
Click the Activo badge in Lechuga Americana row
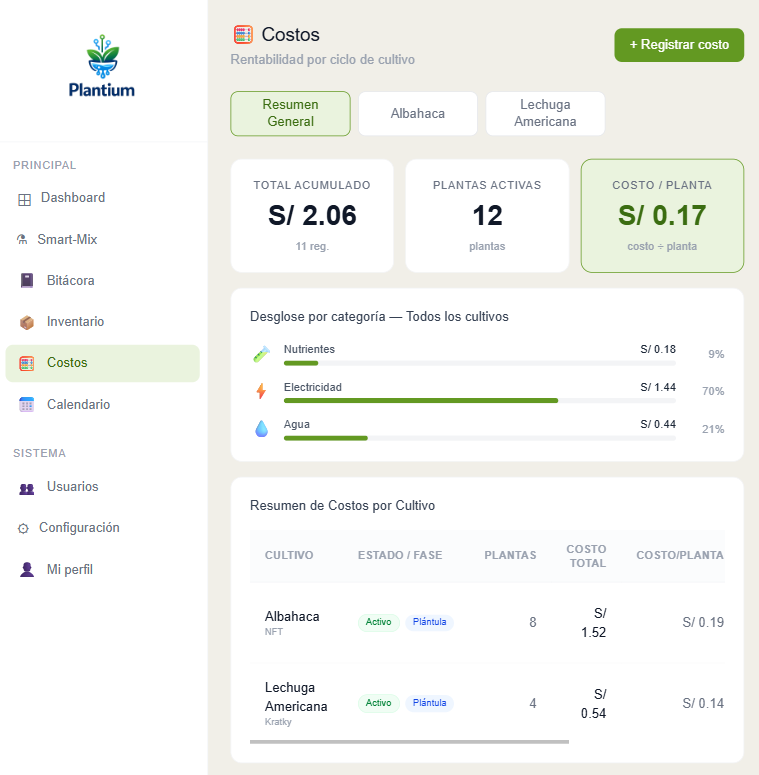379,703
